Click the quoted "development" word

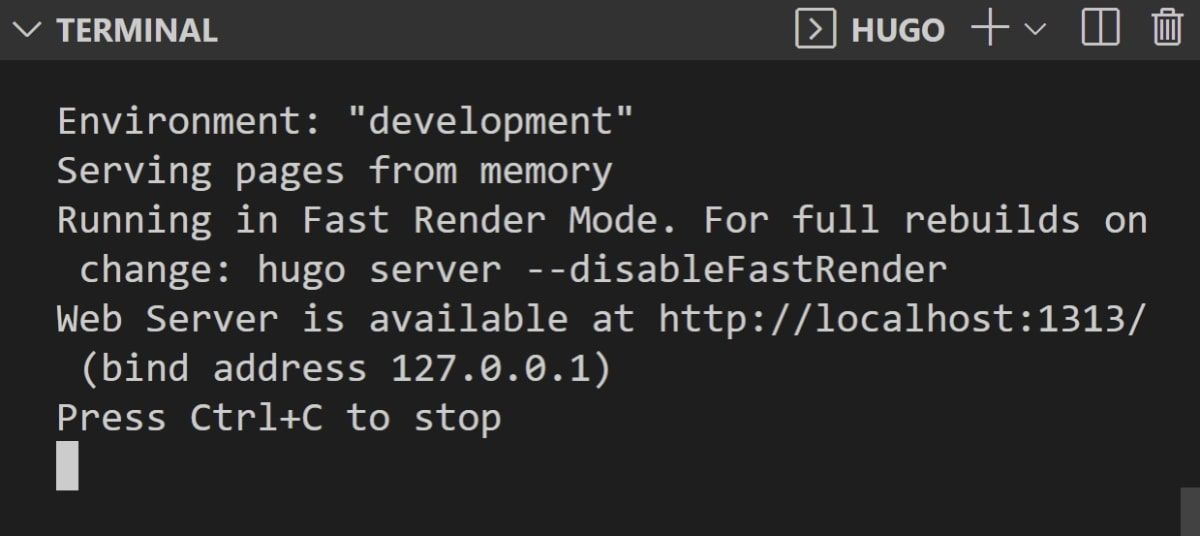pyautogui.click(x=491, y=122)
